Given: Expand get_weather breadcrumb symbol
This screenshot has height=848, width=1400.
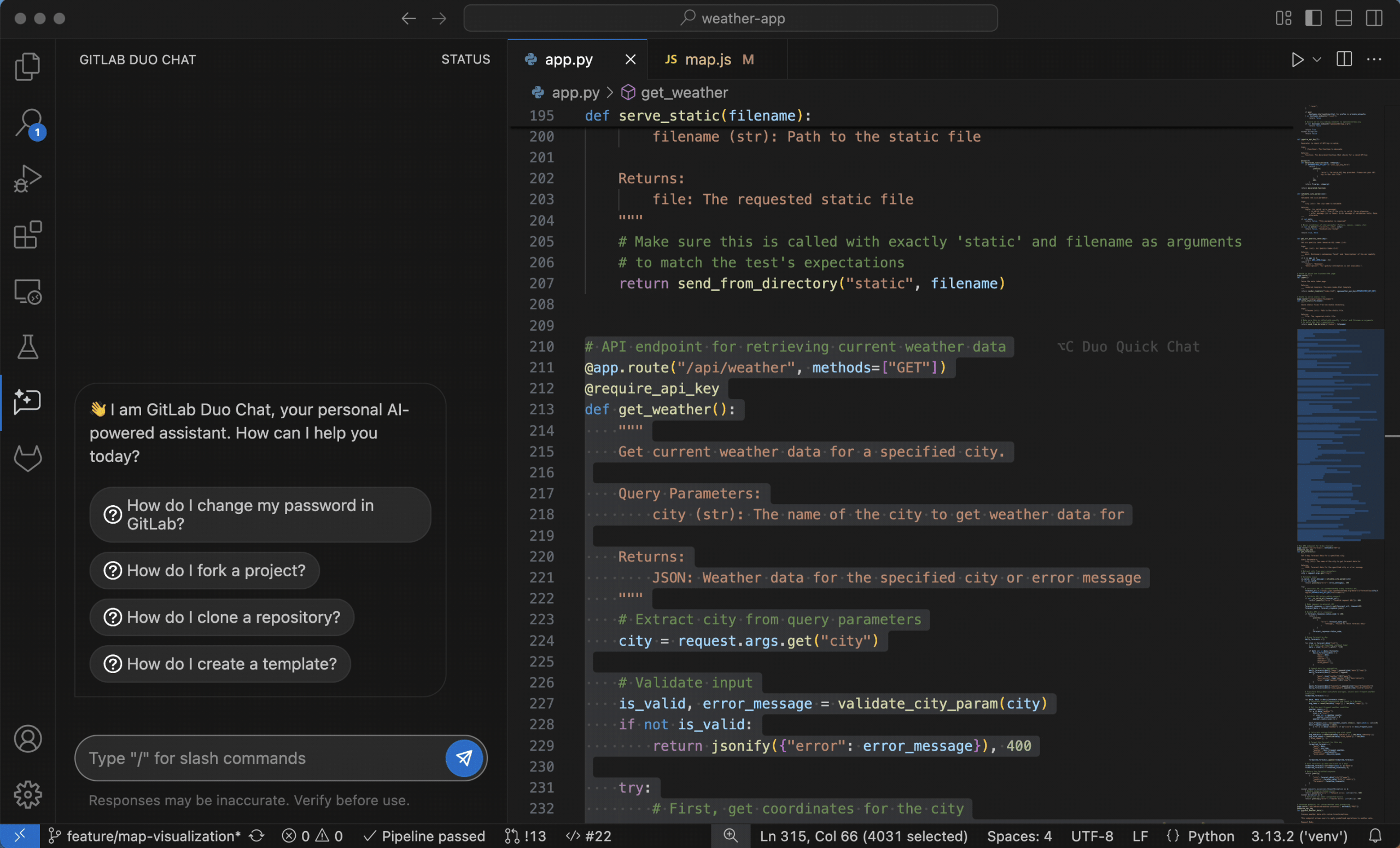Looking at the screenshot, I should (x=674, y=92).
